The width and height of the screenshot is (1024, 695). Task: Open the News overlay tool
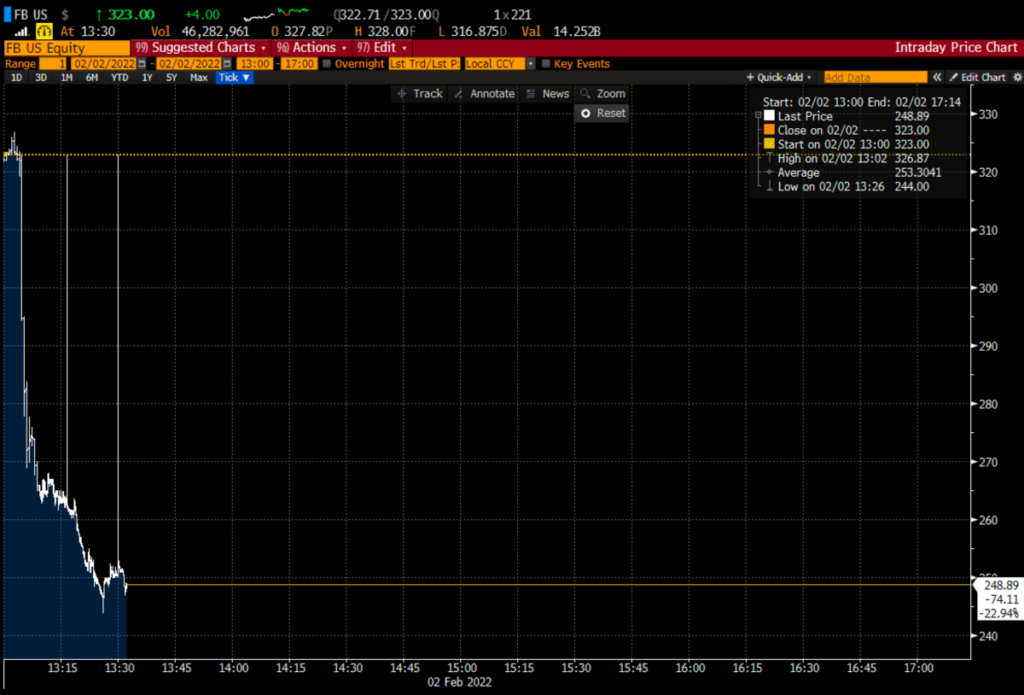pyautogui.click(x=548, y=94)
